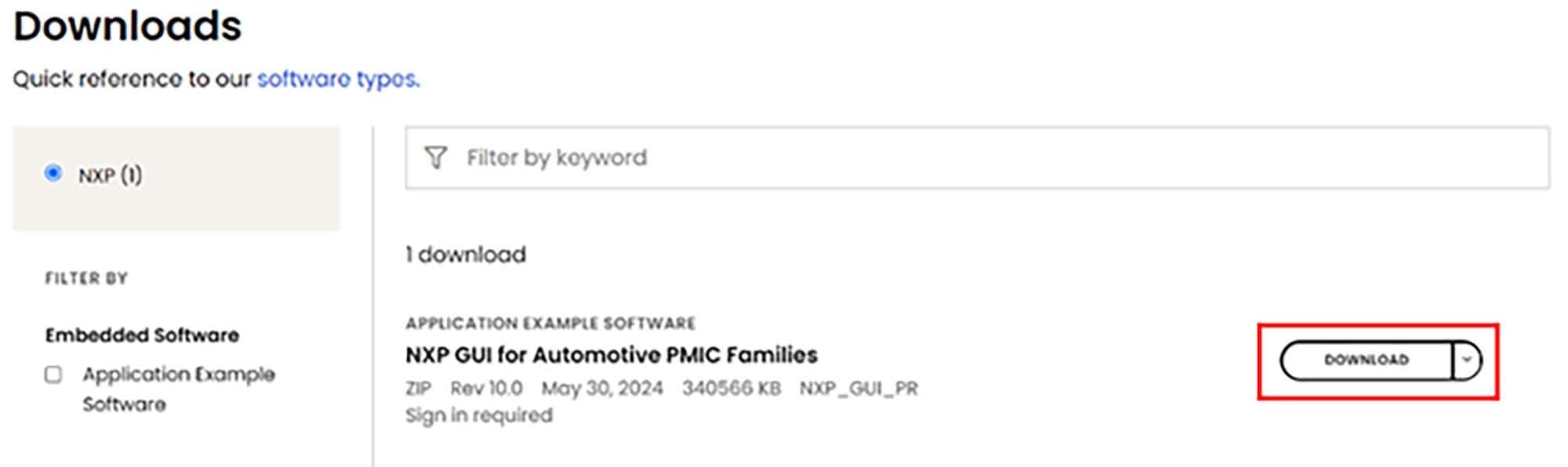
Task: Open the NXP GUI for Automotive PMIC Families title
Action: [612, 354]
